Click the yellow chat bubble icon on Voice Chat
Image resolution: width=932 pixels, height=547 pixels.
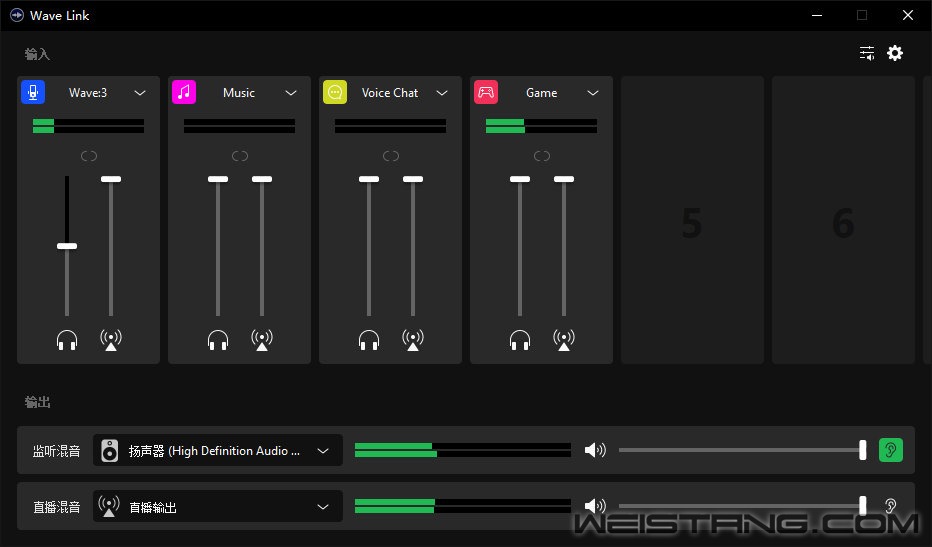[335, 92]
